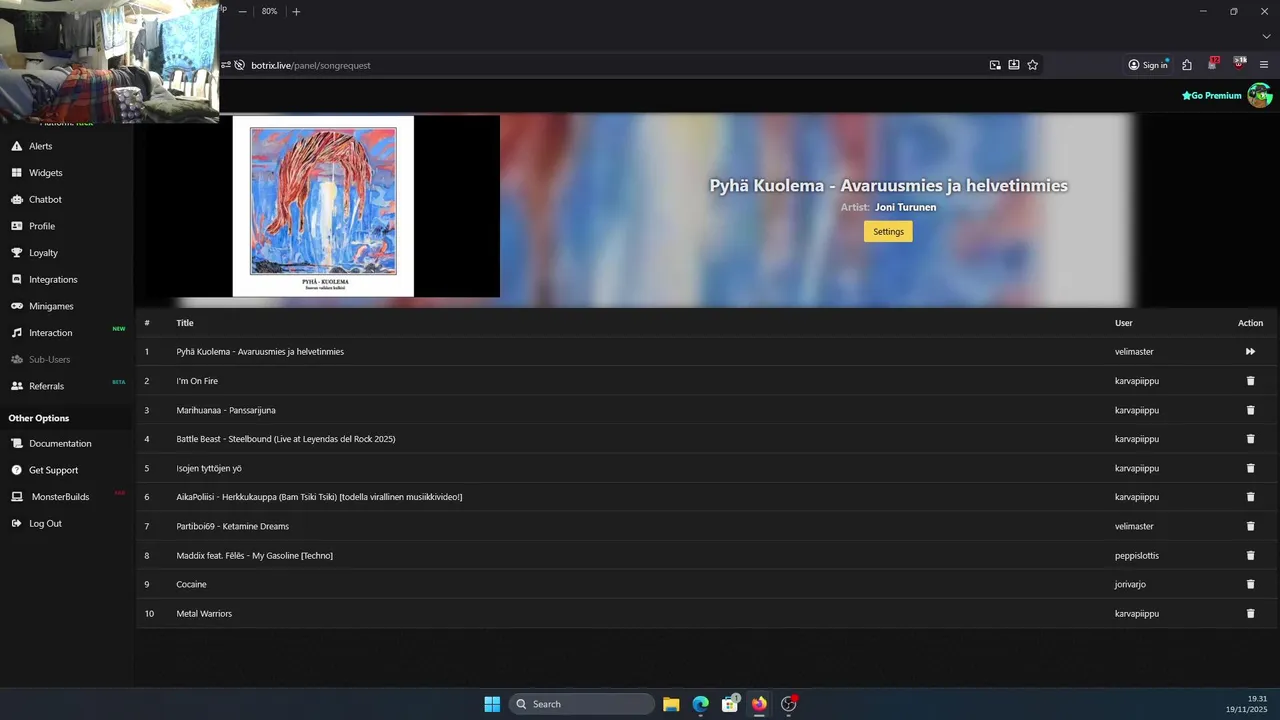Click Partiboi69 - Ketamine Dreams title
The image size is (1280, 720).
point(233,526)
